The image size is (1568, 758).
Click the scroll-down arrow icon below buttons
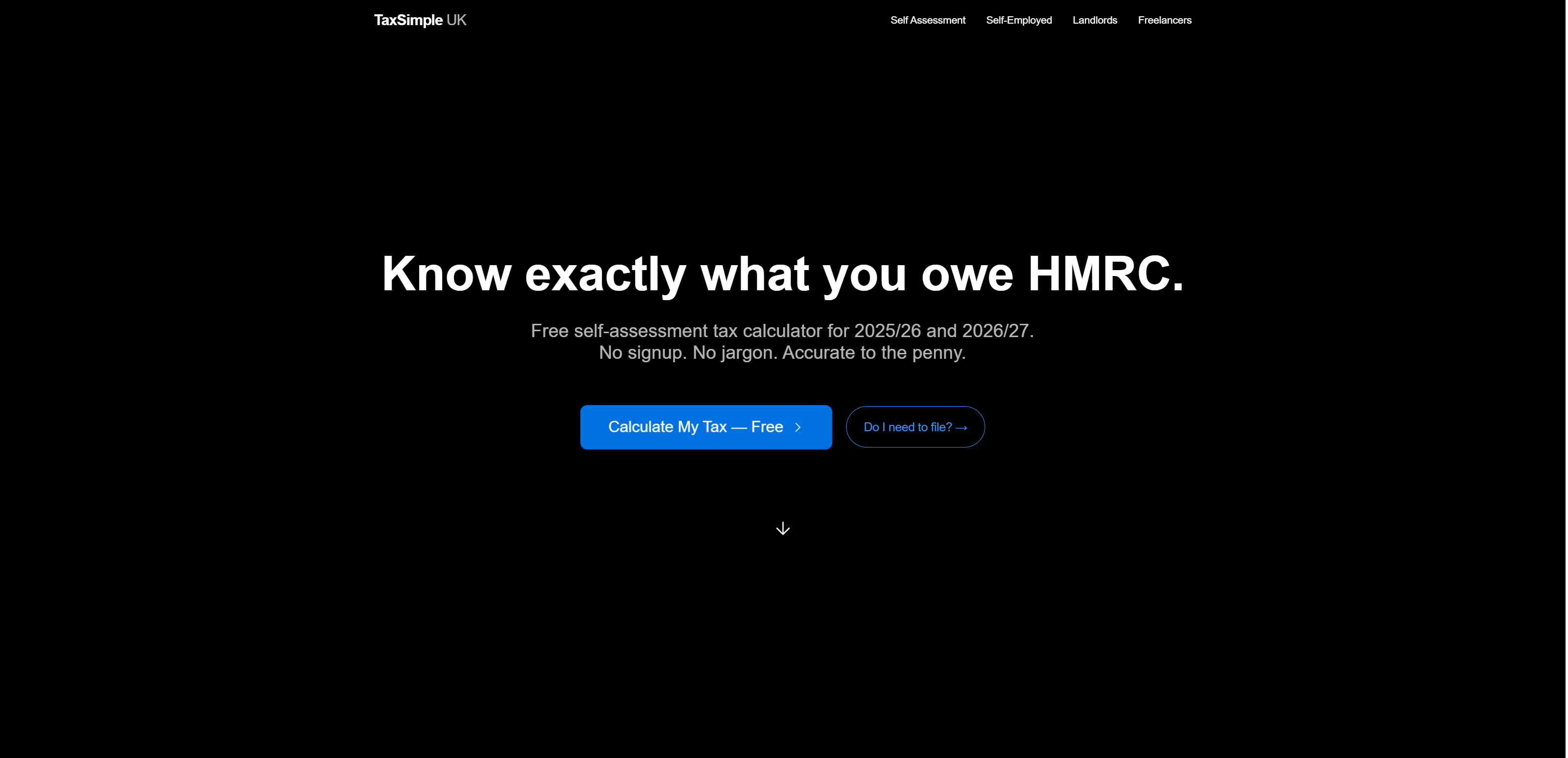tap(784, 529)
